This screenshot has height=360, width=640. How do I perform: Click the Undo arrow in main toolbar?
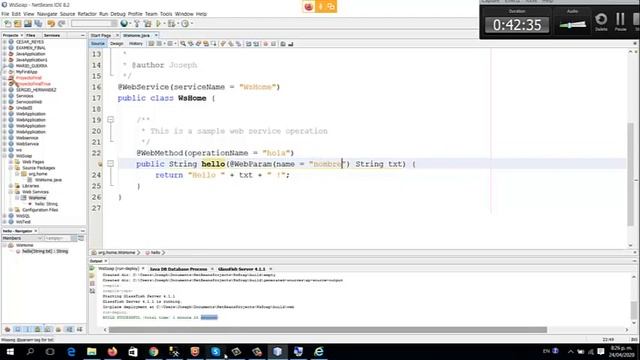(51, 24)
